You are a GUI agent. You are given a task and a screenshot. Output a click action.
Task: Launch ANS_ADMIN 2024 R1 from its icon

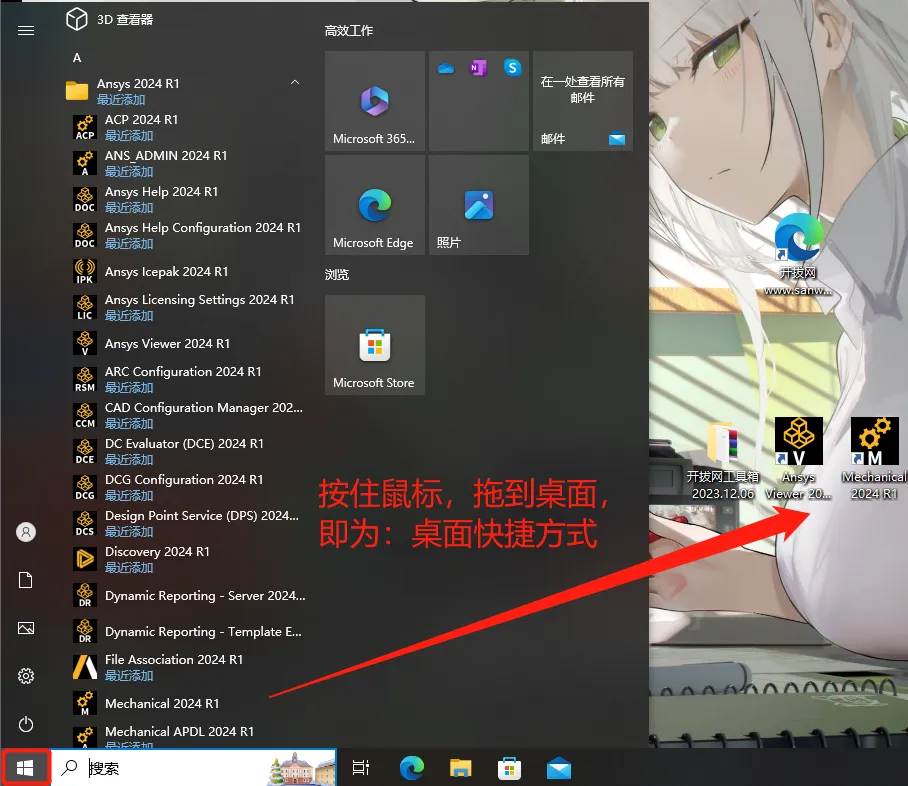[85, 163]
